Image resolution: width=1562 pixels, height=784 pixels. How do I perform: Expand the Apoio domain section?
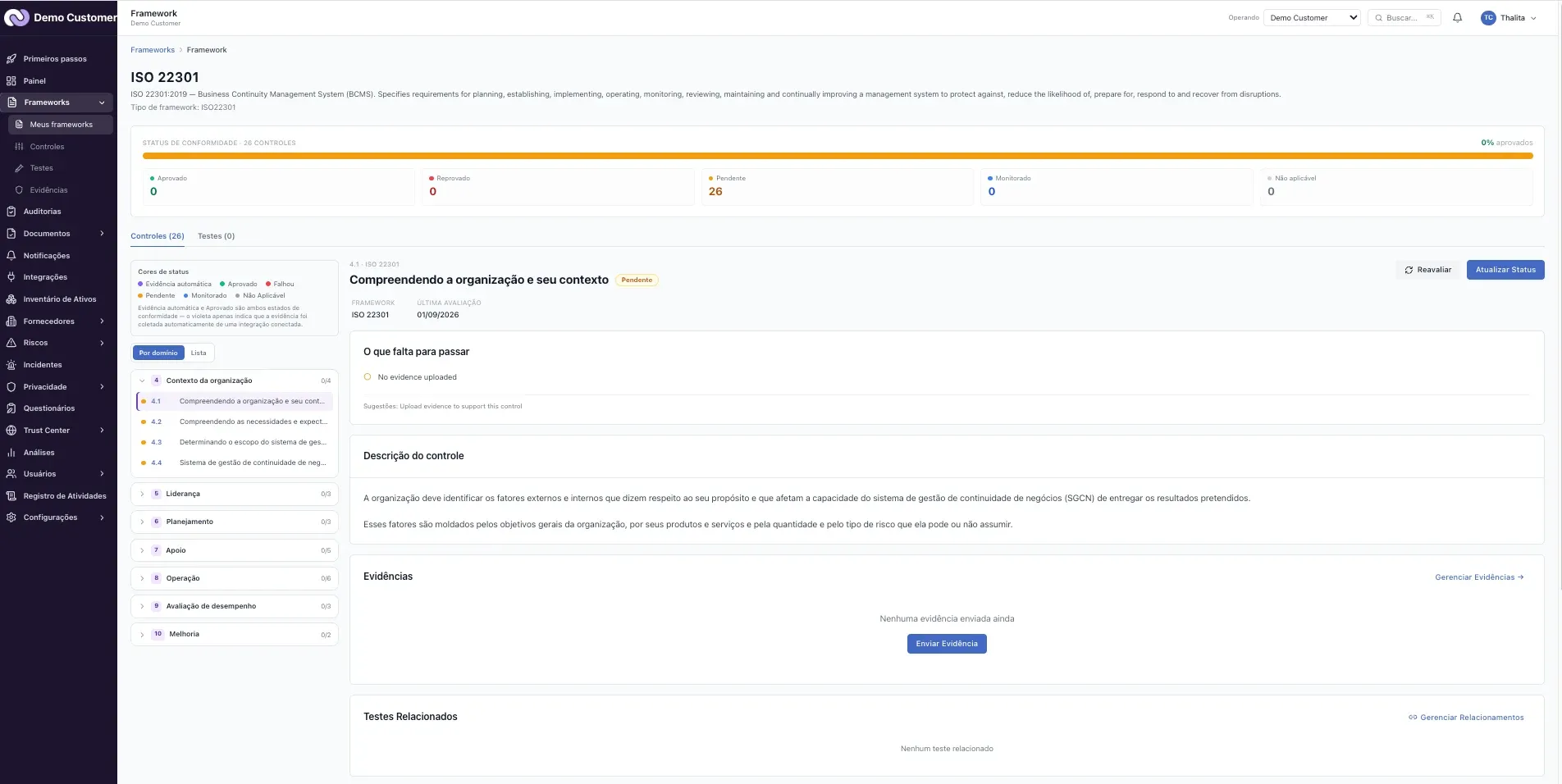(235, 550)
